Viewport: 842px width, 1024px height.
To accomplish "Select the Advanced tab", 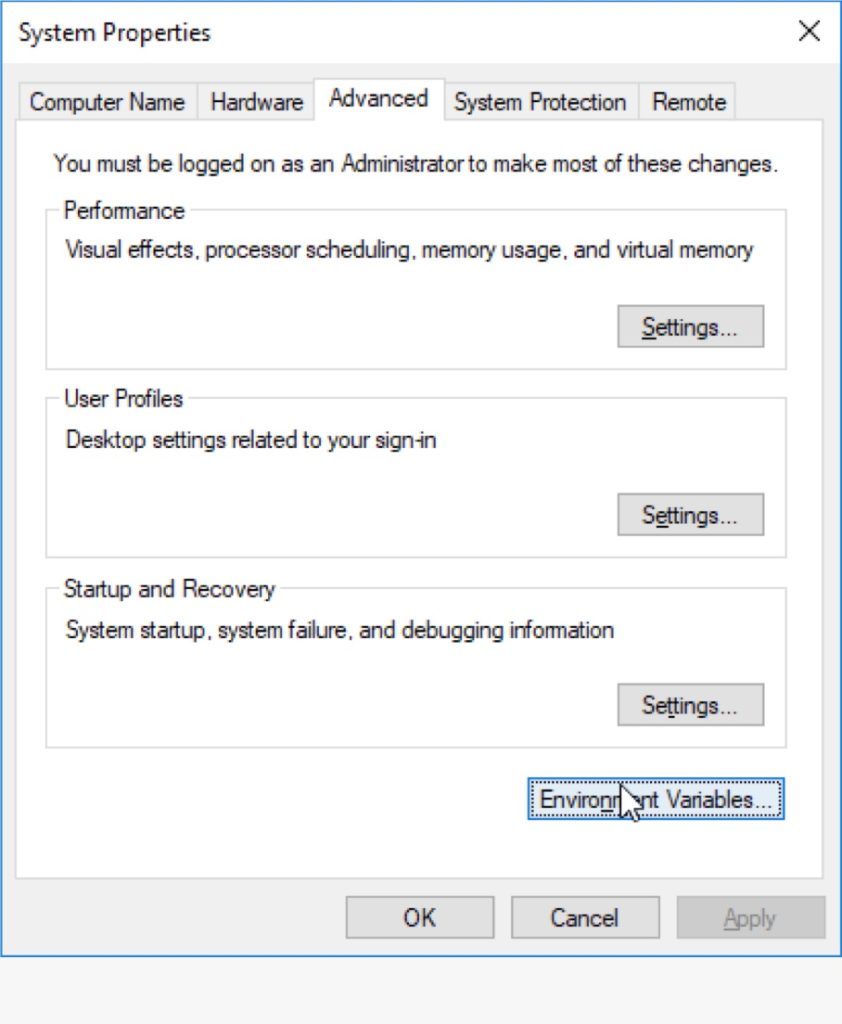I will 378,99.
